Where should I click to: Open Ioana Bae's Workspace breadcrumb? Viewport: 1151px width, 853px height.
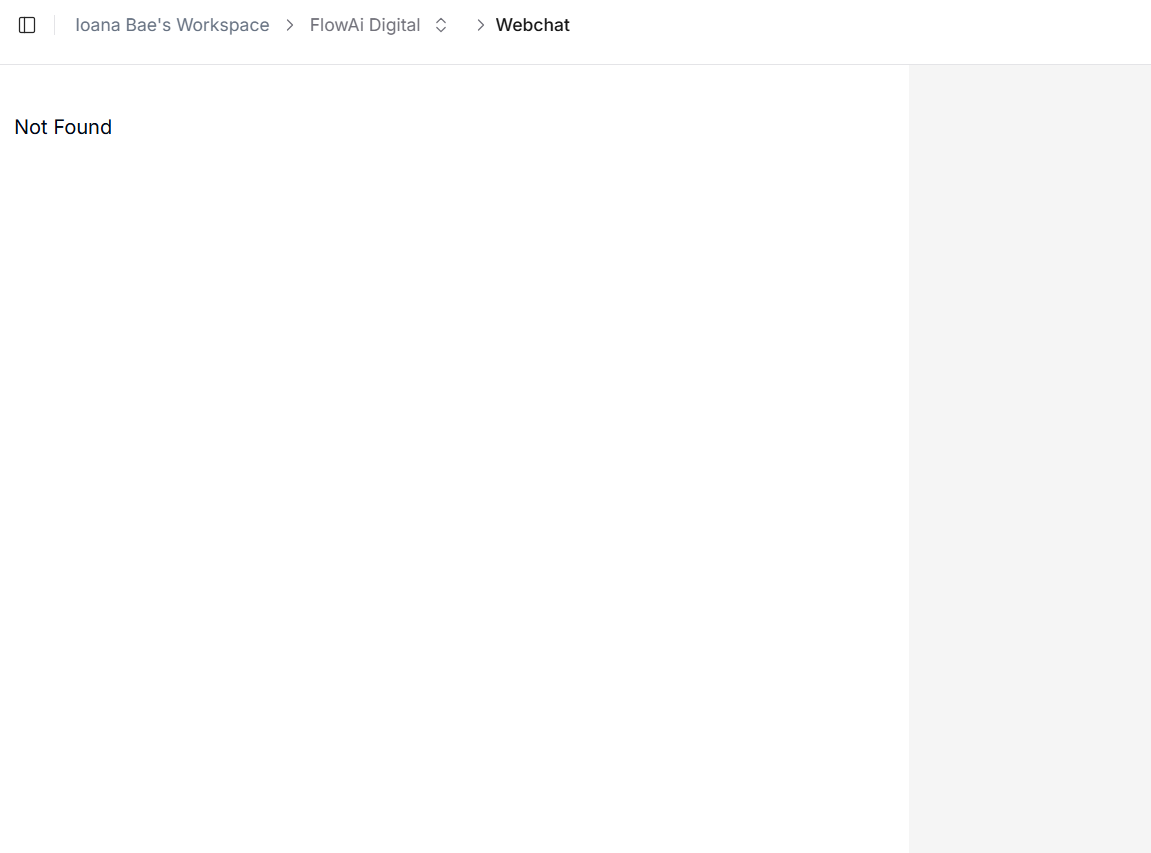[x=172, y=25]
